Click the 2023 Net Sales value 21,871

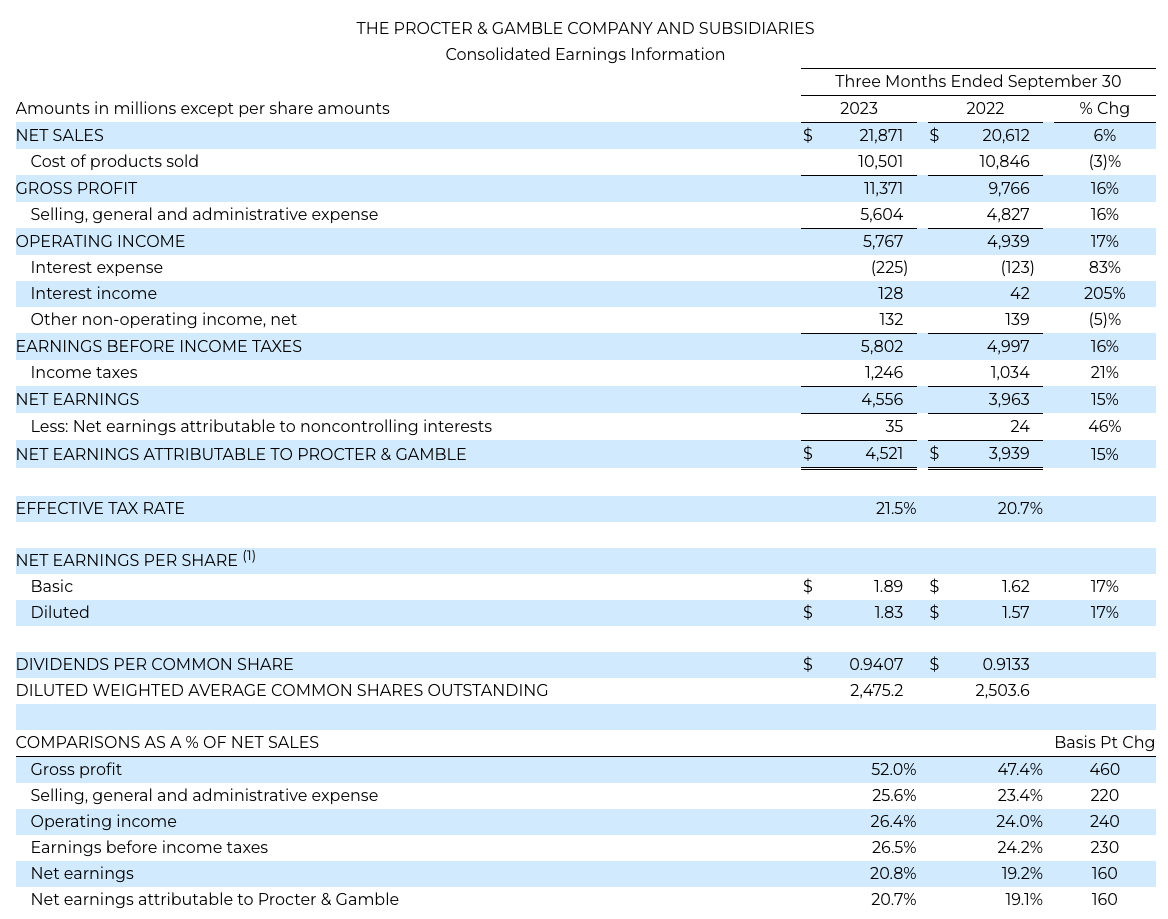pyautogui.click(x=880, y=135)
